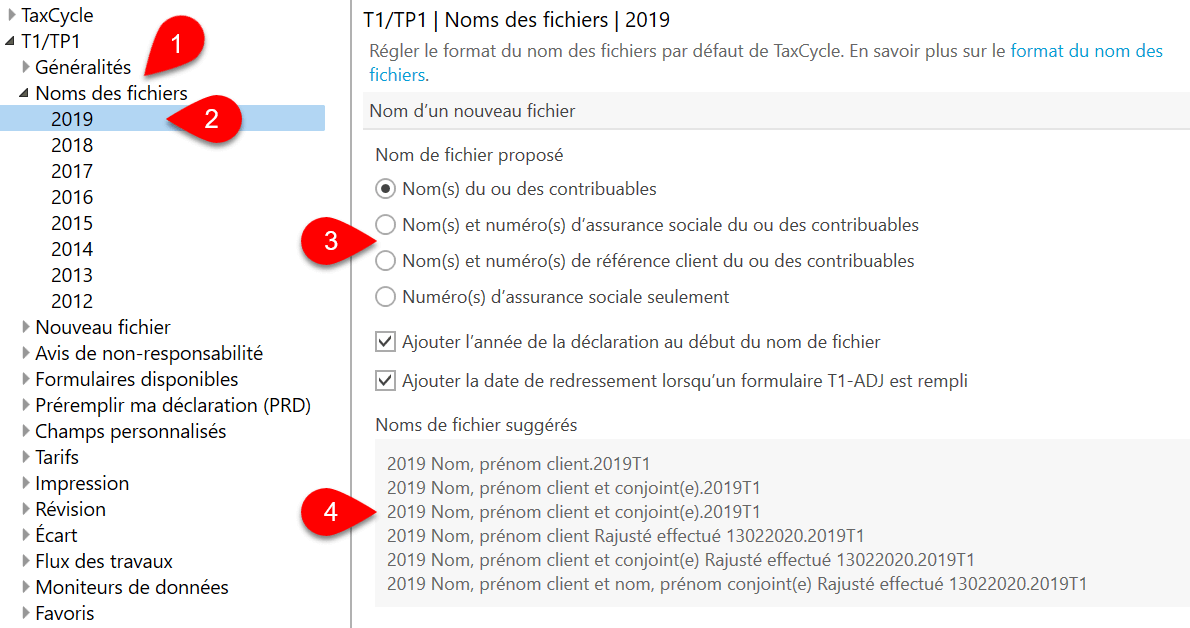The width and height of the screenshot is (1190, 628).
Task: Select the 2018 file name year
Action: point(72,145)
